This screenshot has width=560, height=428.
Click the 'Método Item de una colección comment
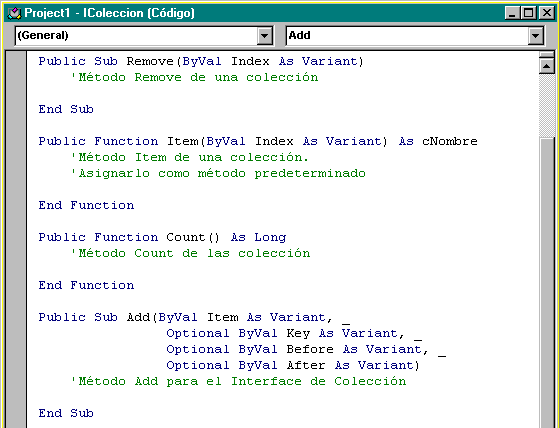pos(189,157)
